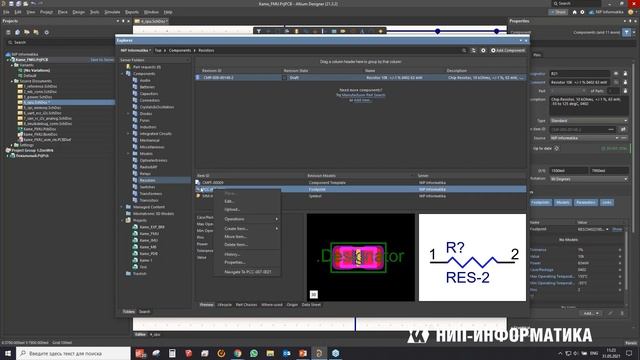Click the Add Component button
The width and height of the screenshot is (640, 360).
pyautogui.click(x=508, y=50)
